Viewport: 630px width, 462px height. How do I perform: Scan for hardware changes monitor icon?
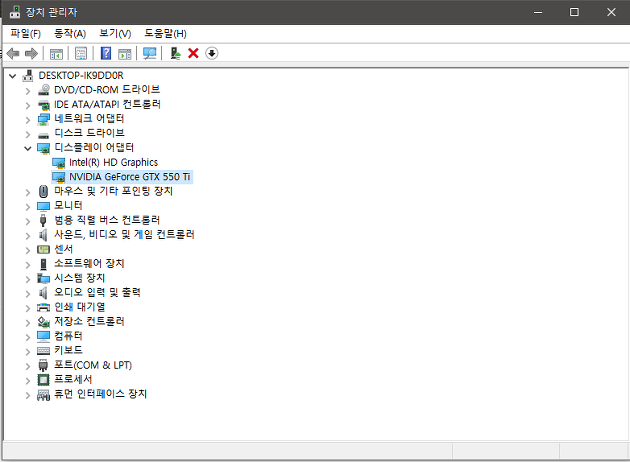(149, 53)
